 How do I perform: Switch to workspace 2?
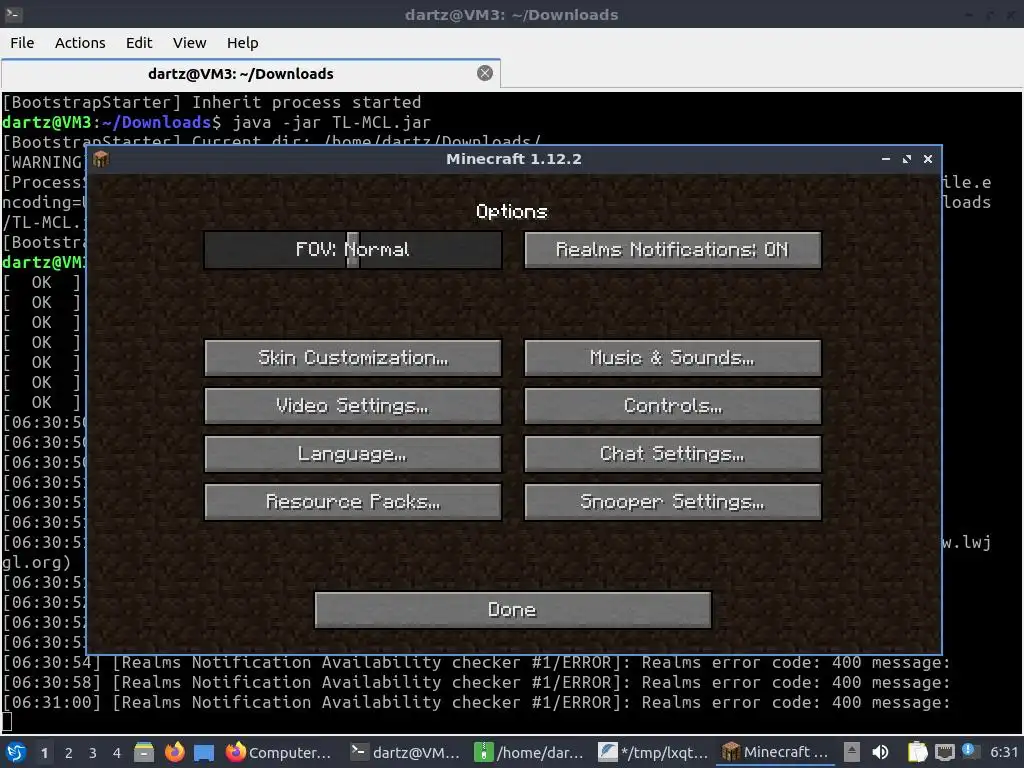69,753
